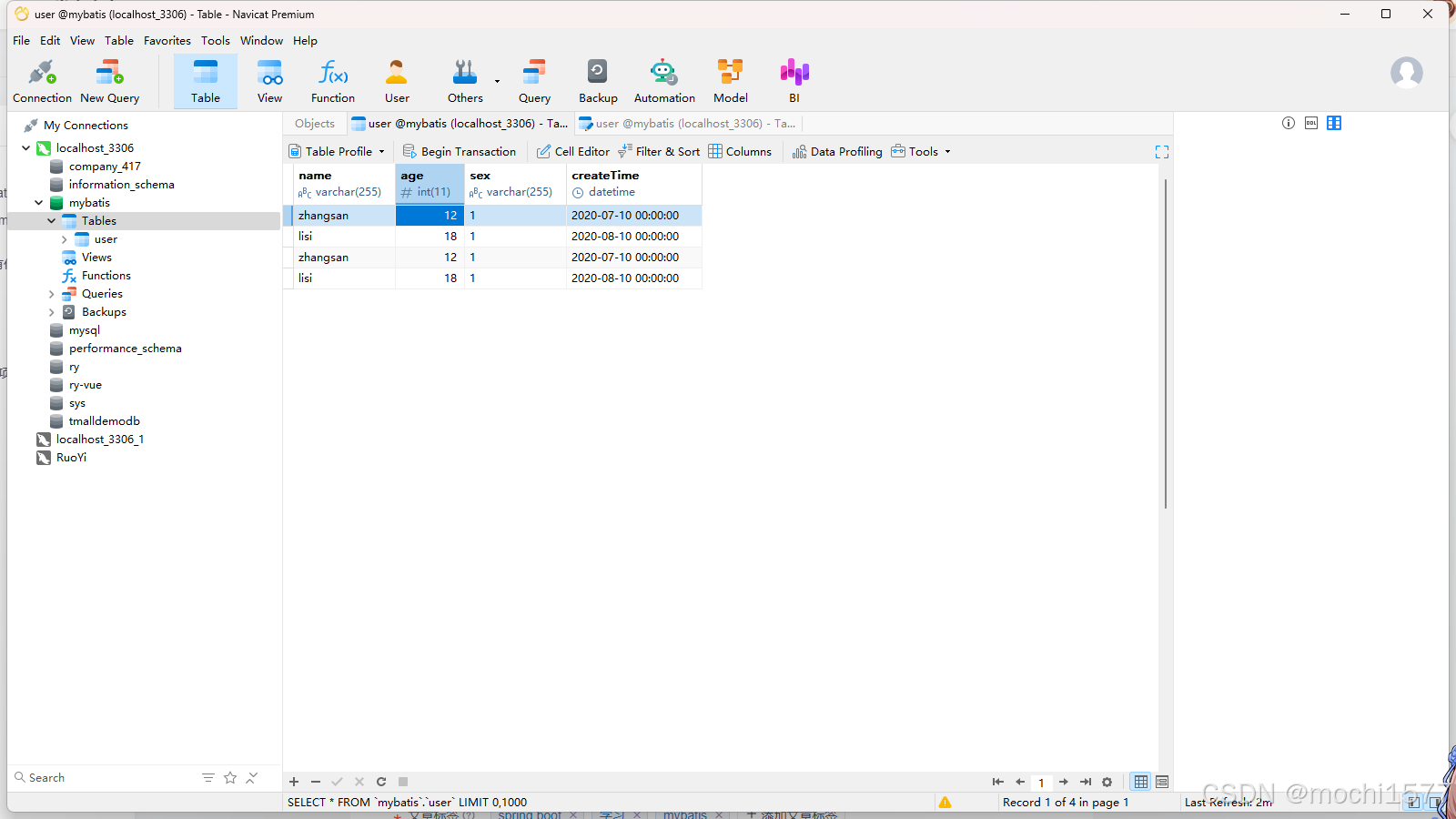Open the Model designer
The width and height of the screenshot is (1456, 819).
pos(730,80)
